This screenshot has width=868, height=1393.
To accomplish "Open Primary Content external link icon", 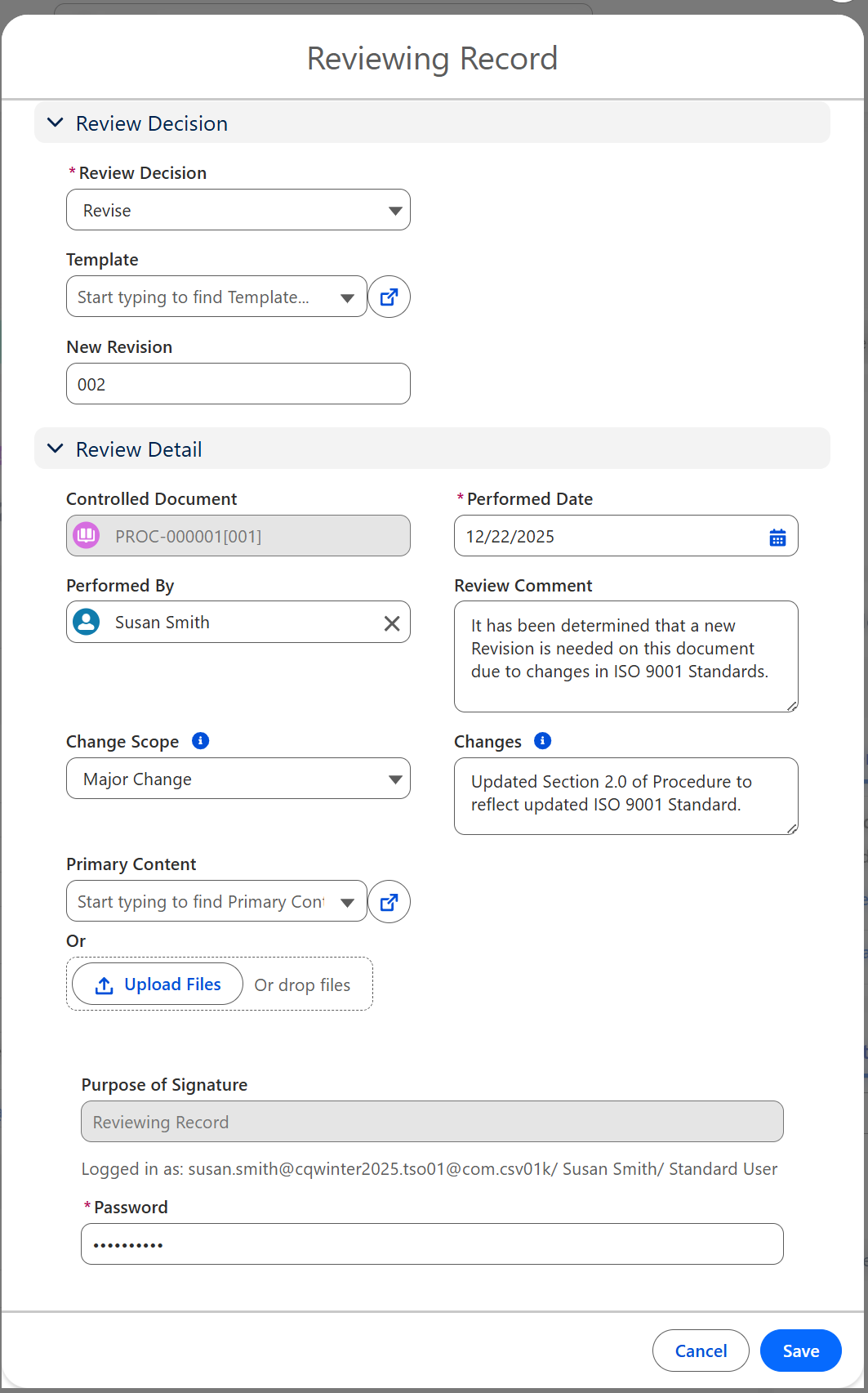I will click(x=389, y=902).
